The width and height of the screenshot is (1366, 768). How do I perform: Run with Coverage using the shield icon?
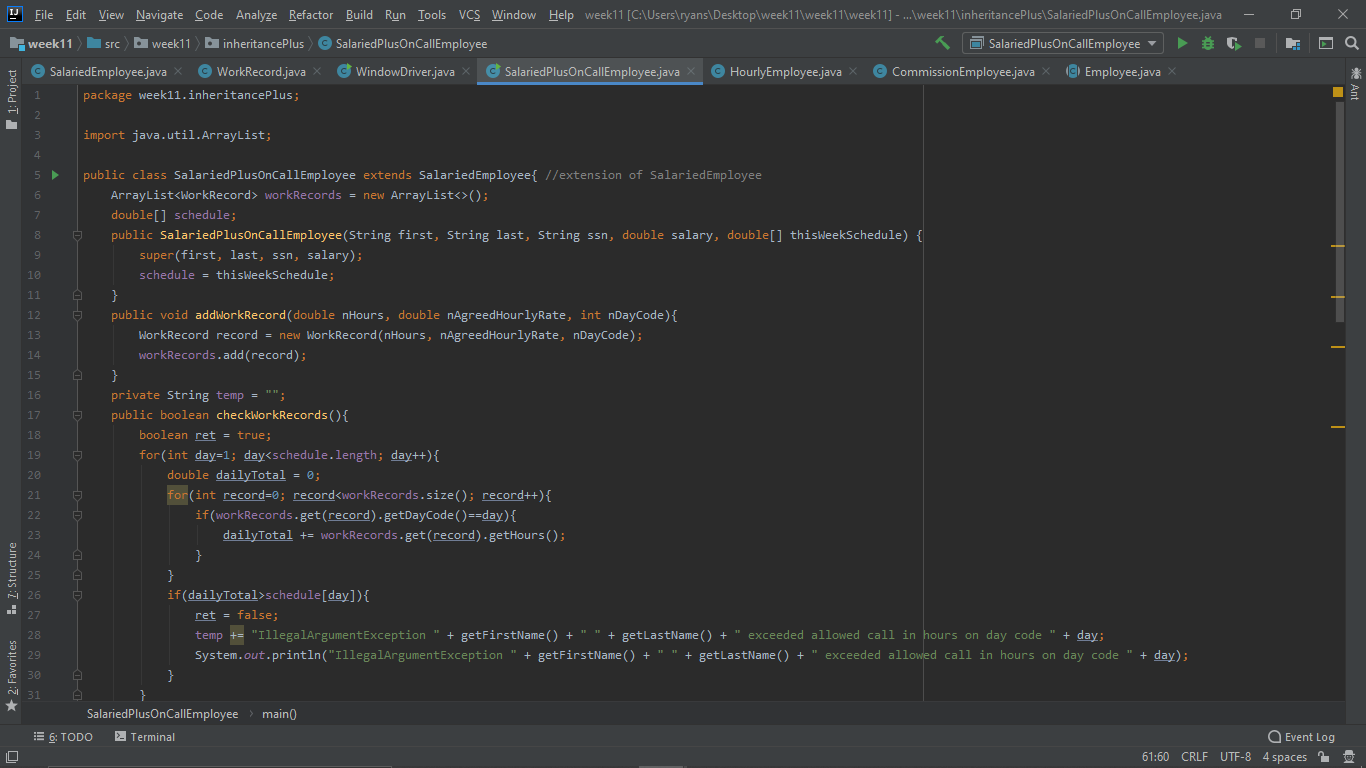(1234, 43)
